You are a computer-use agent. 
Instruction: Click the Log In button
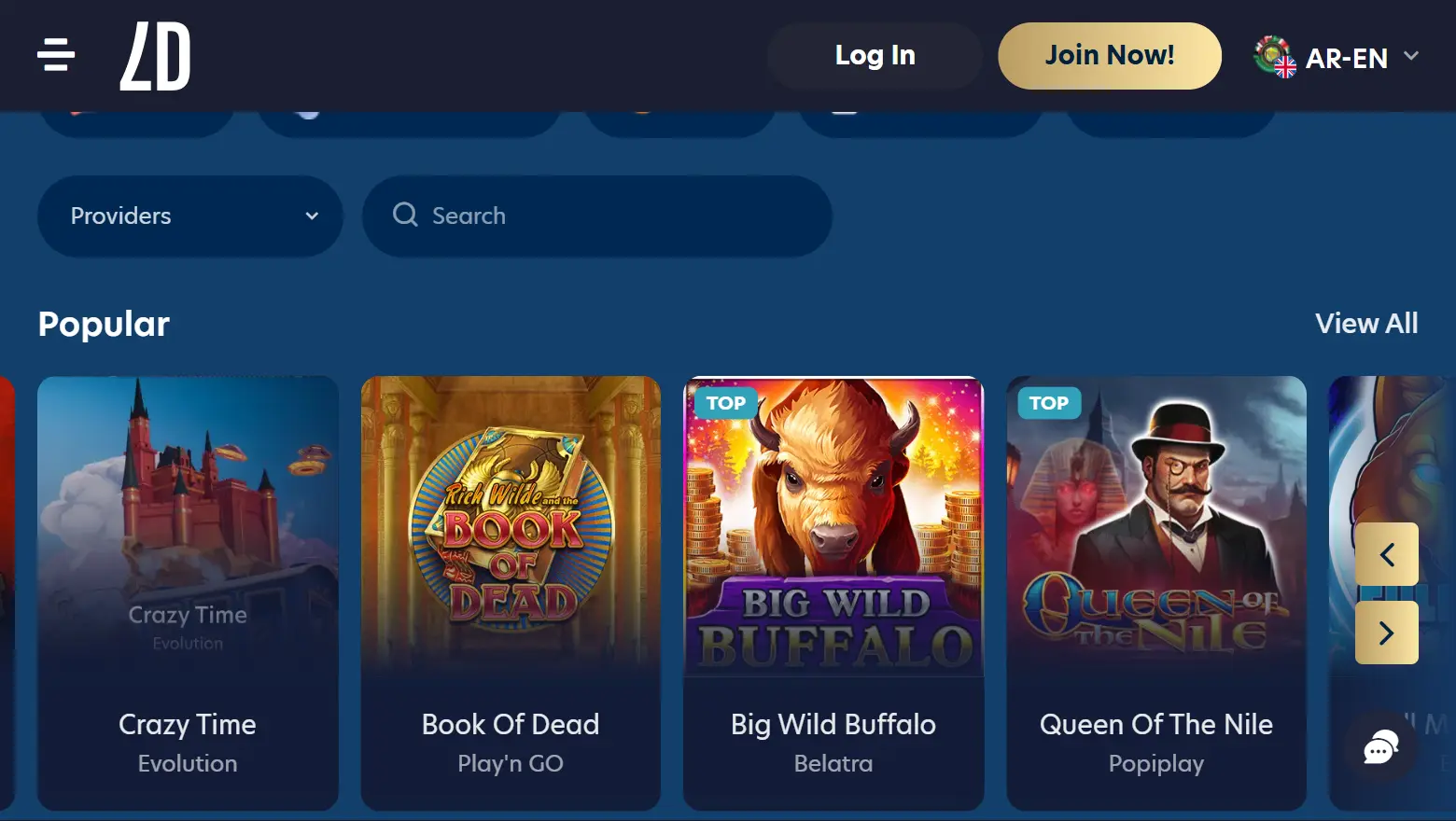click(x=875, y=56)
